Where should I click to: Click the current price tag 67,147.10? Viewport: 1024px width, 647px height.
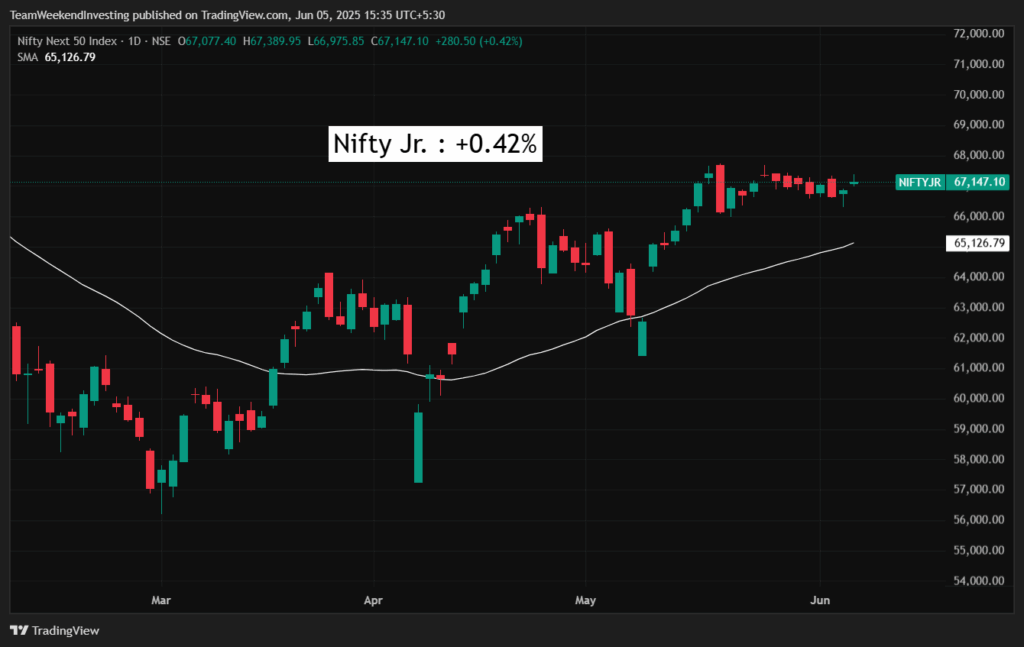979,182
